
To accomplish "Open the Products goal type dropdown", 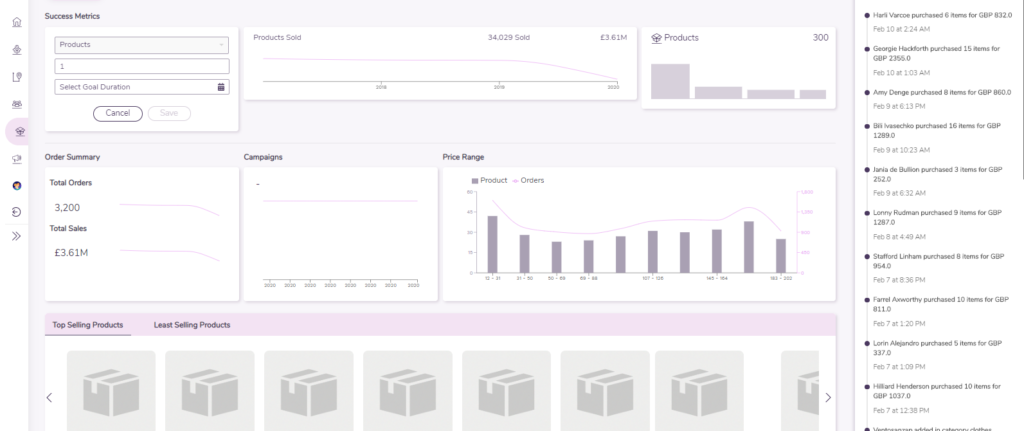I will click(142, 45).
